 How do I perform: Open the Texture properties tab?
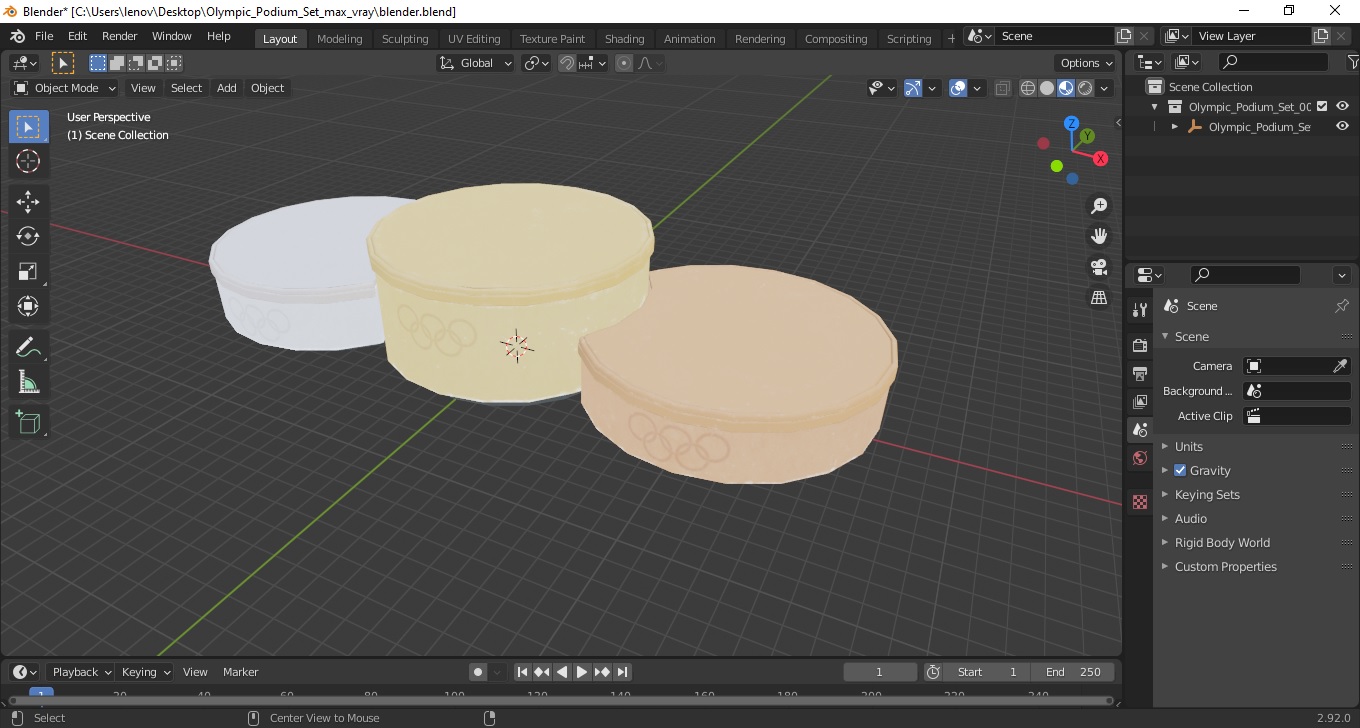[1140, 502]
